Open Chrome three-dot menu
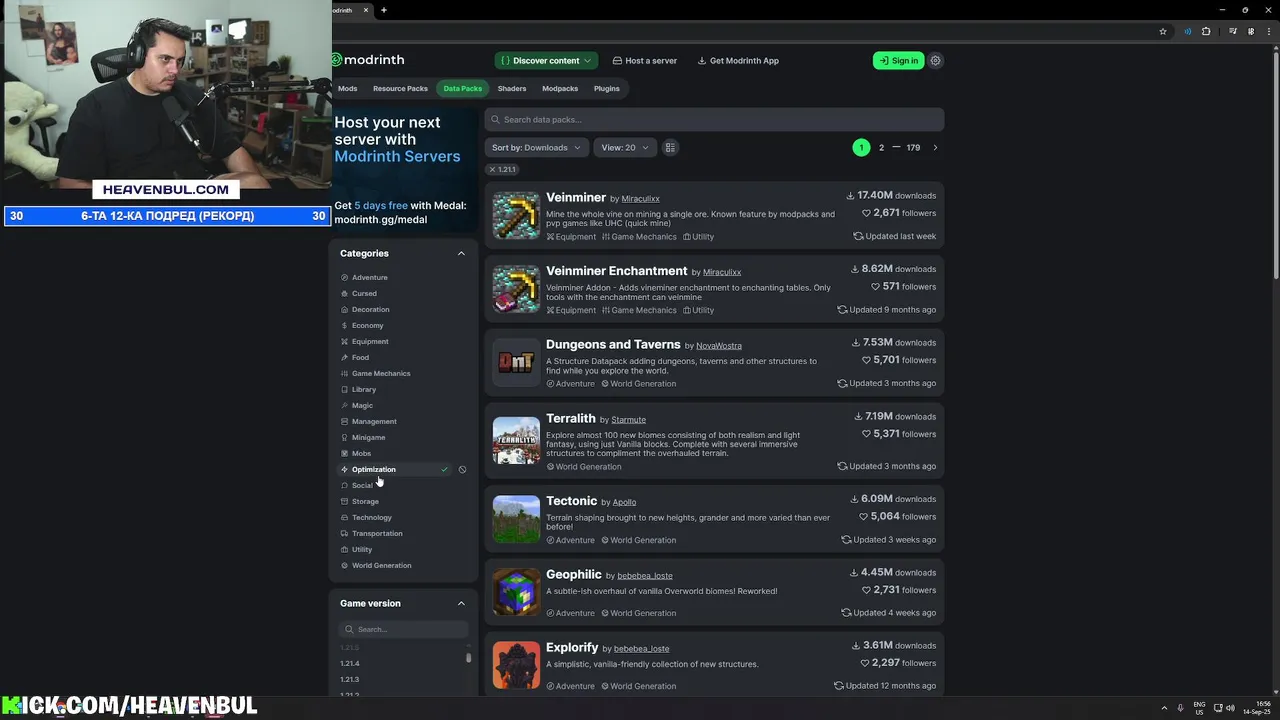1280x720 pixels. pos(1268,31)
